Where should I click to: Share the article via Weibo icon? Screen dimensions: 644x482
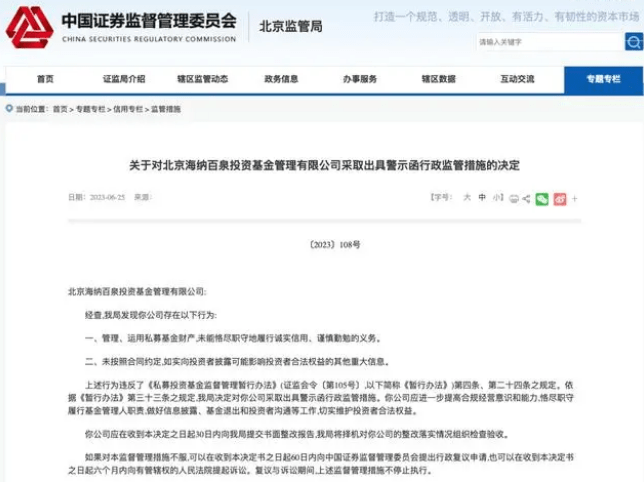tap(560, 199)
